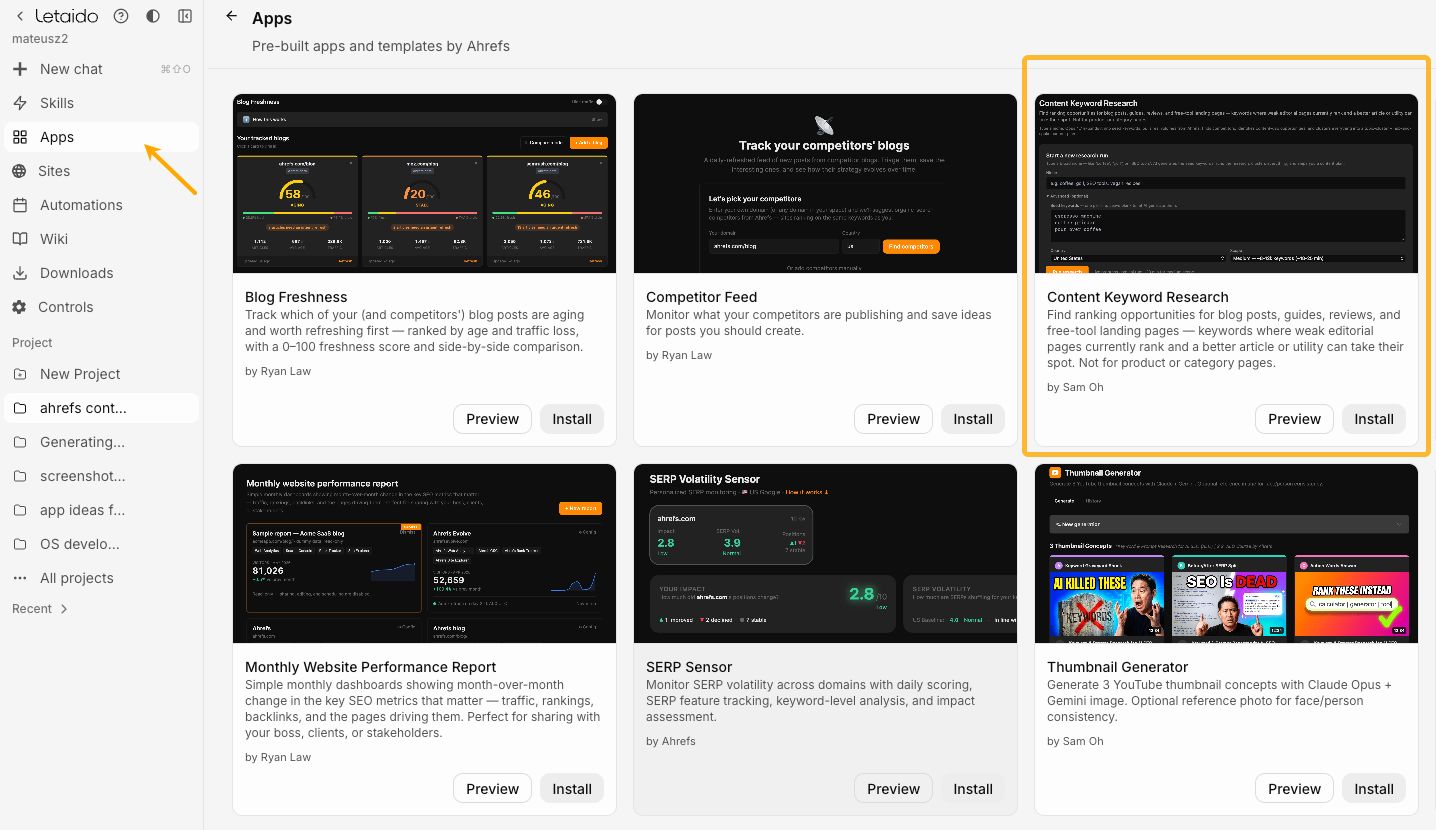Click the mateusz2 account name
The image size is (1436, 830).
click(x=39, y=39)
